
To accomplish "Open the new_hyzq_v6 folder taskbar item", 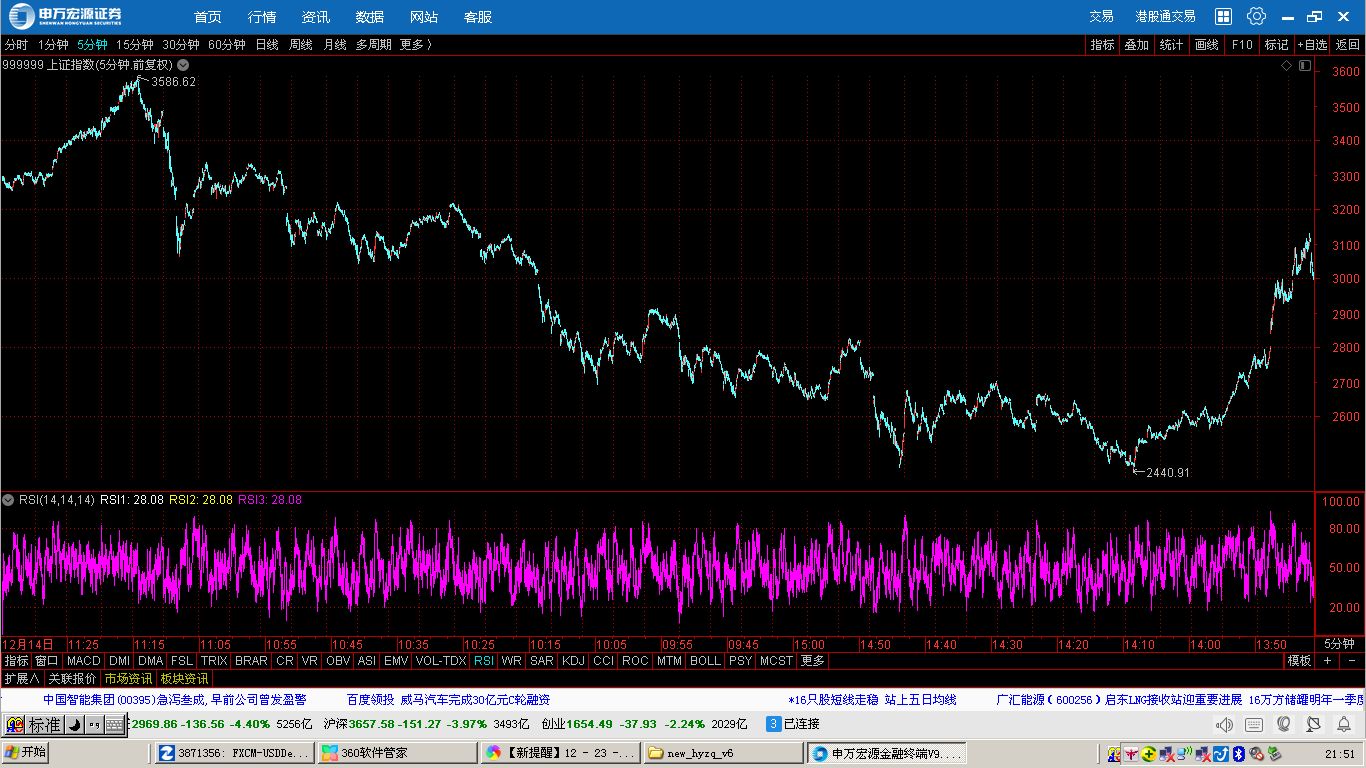I will pos(722,753).
